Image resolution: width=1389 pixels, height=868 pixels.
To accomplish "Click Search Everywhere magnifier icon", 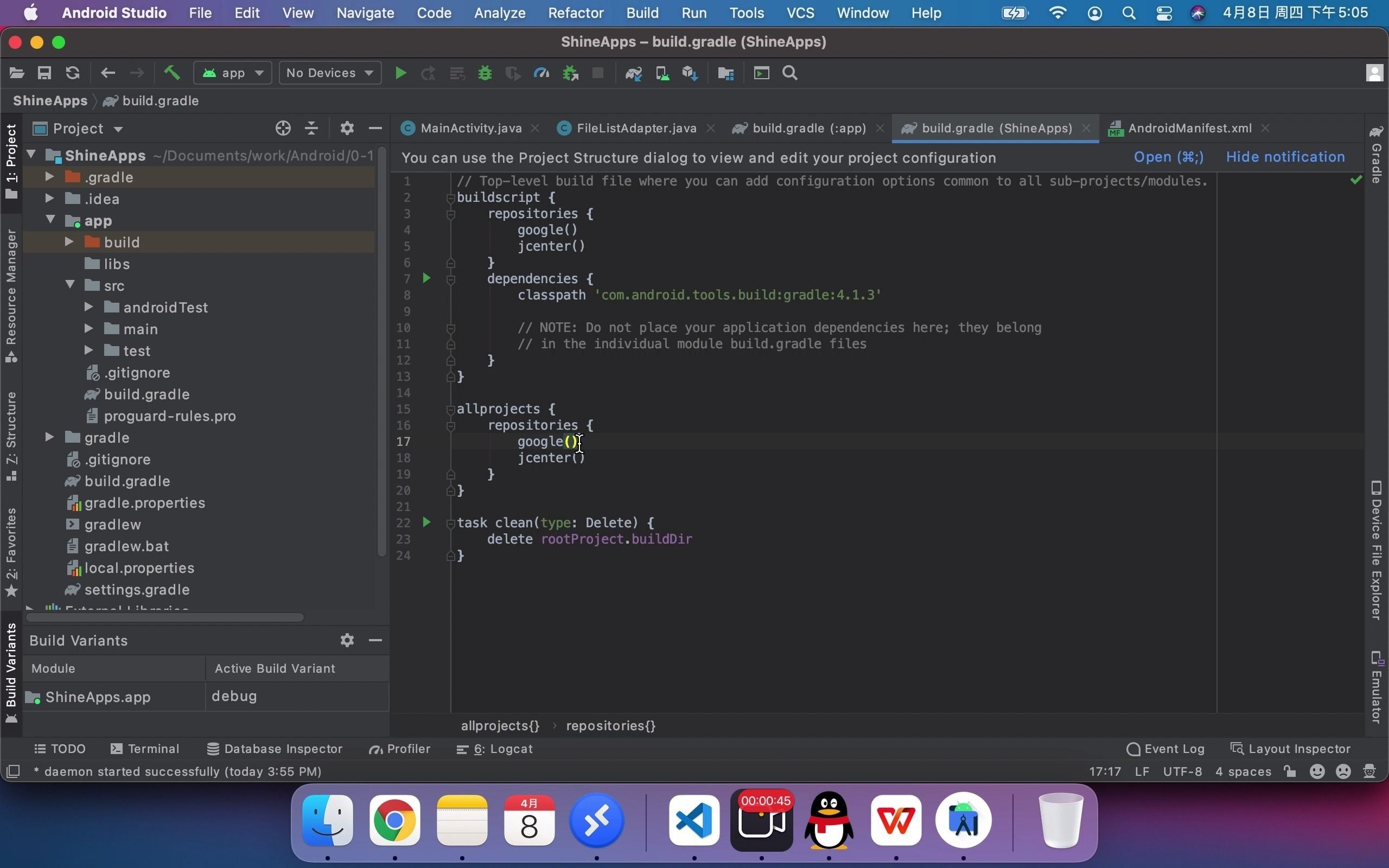I will pos(790,73).
